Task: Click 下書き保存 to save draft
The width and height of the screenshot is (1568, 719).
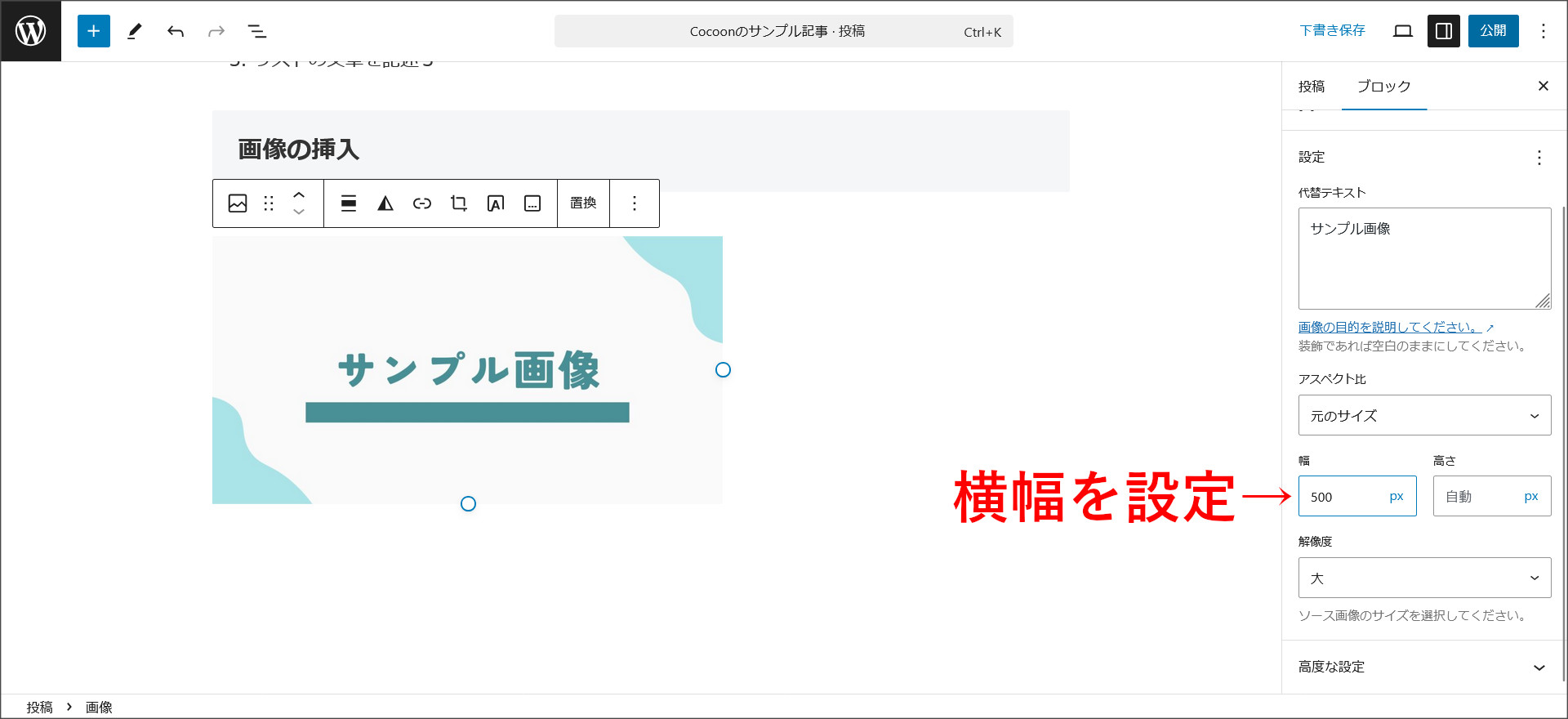Action: click(x=1332, y=31)
